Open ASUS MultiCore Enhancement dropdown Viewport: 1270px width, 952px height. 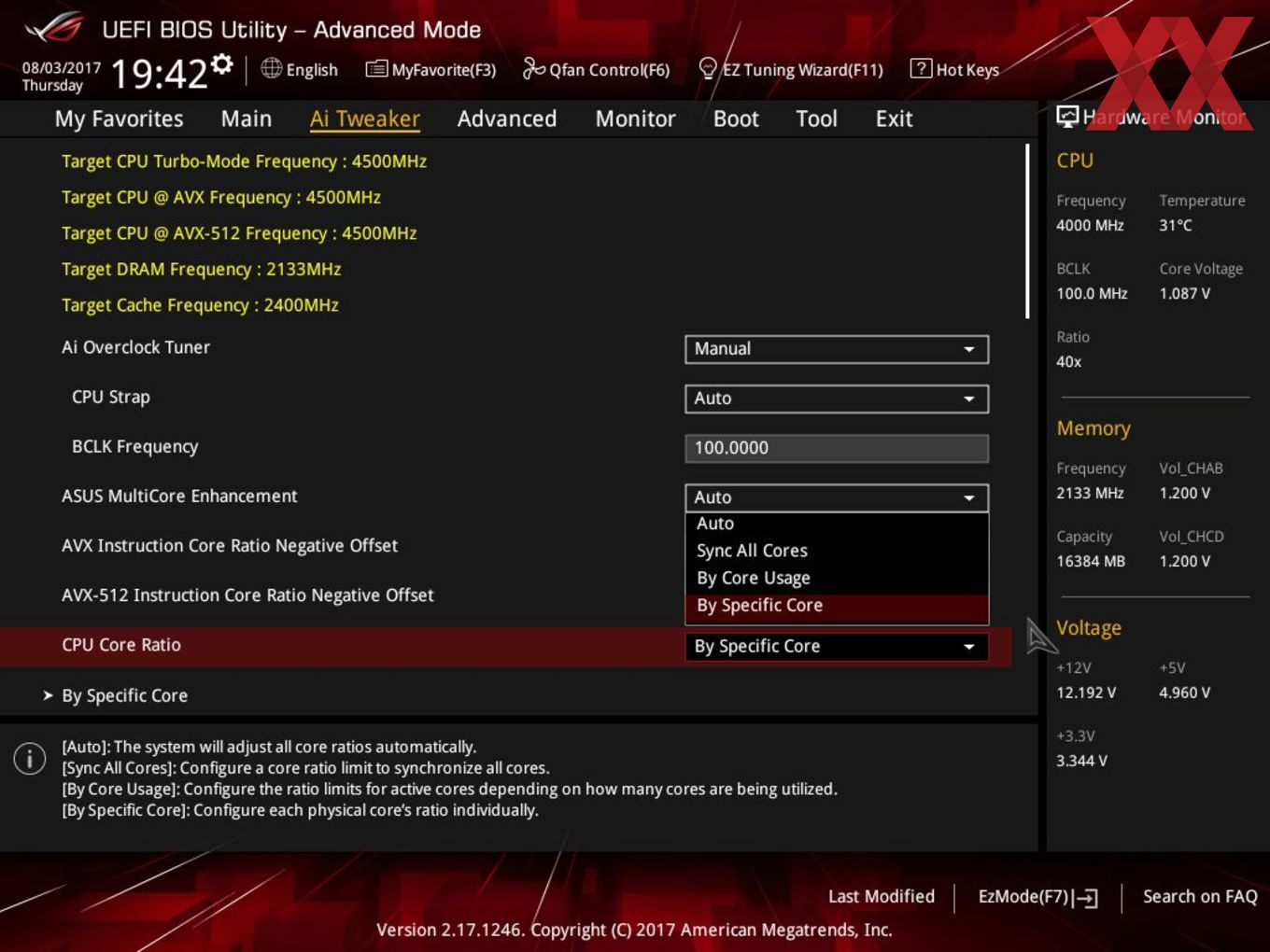[x=837, y=497]
